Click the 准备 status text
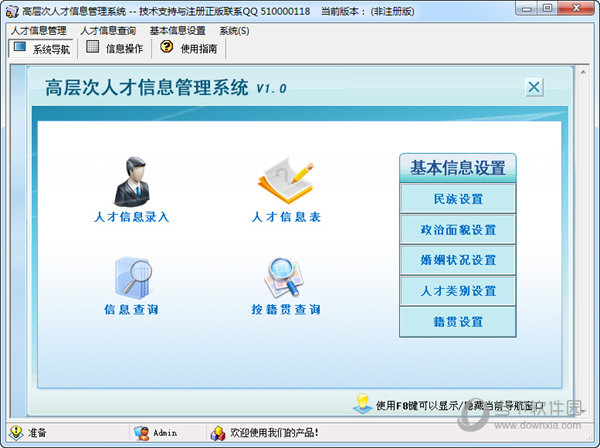The image size is (600, 448). 37,433
